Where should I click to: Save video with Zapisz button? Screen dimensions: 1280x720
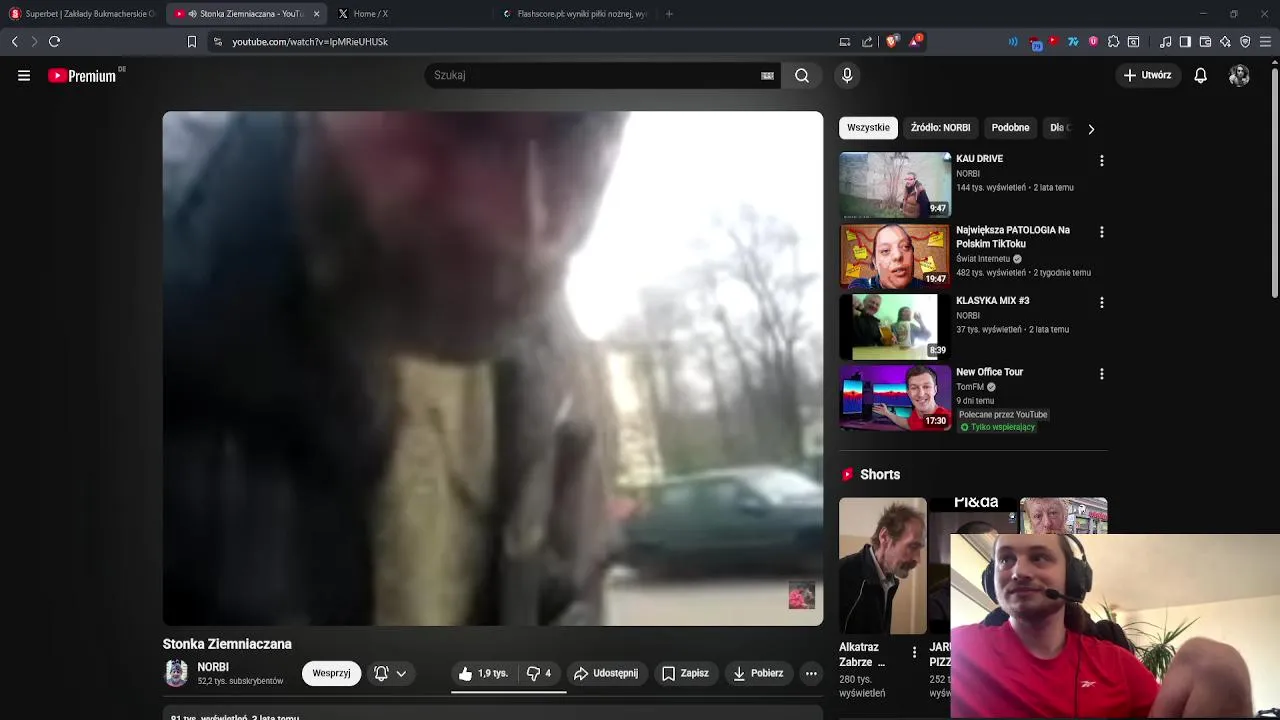point(685,674)
